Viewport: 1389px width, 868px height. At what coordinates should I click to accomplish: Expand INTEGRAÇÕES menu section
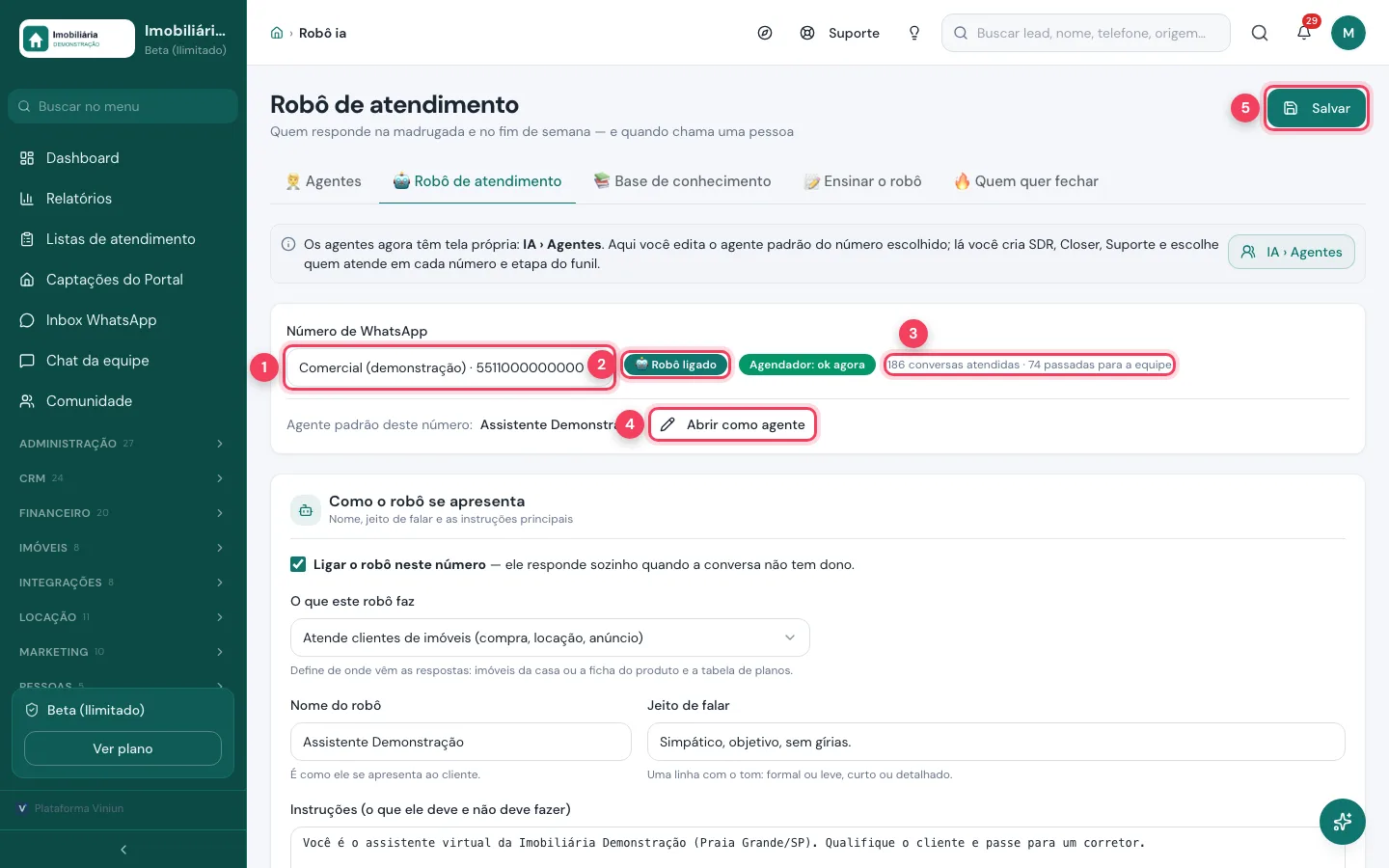pos(123,583)
